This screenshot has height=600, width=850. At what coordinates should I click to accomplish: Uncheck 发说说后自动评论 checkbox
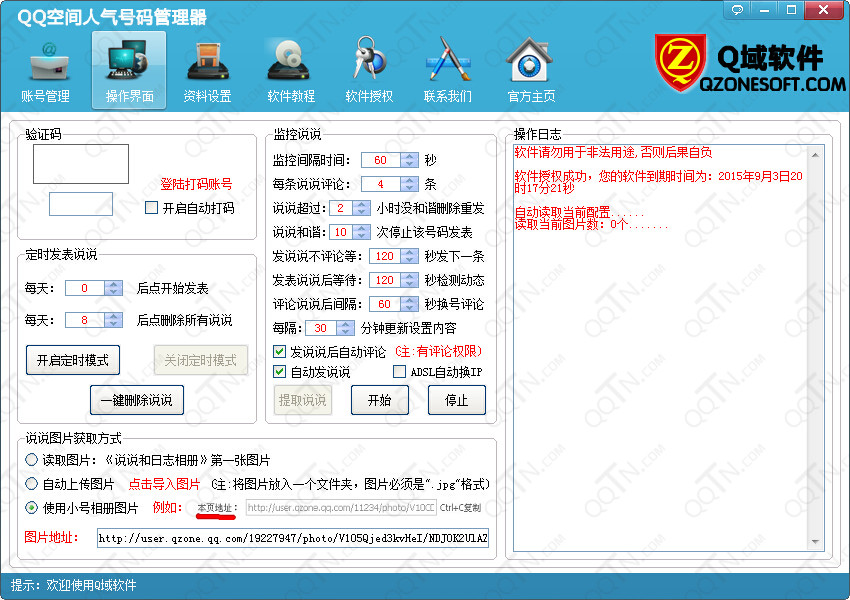pos(280,351)
